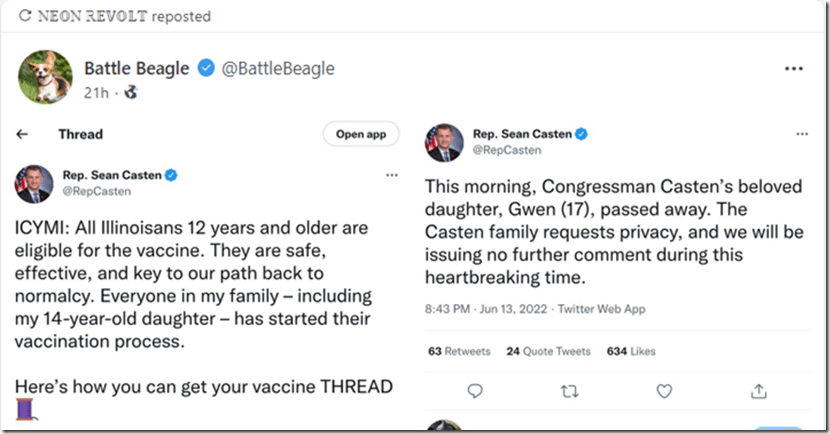
Task: Click the repost icon beside NEON REVOLT
Action: click(23, 17)
